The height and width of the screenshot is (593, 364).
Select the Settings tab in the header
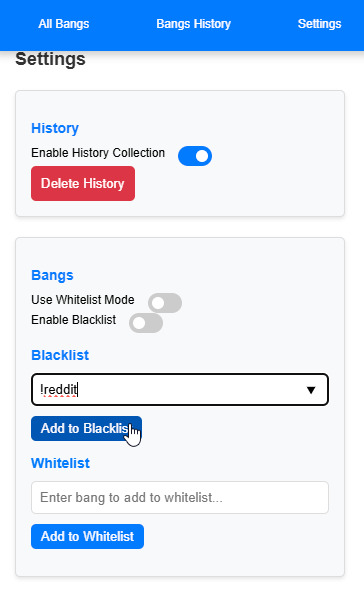coord(319,24)
